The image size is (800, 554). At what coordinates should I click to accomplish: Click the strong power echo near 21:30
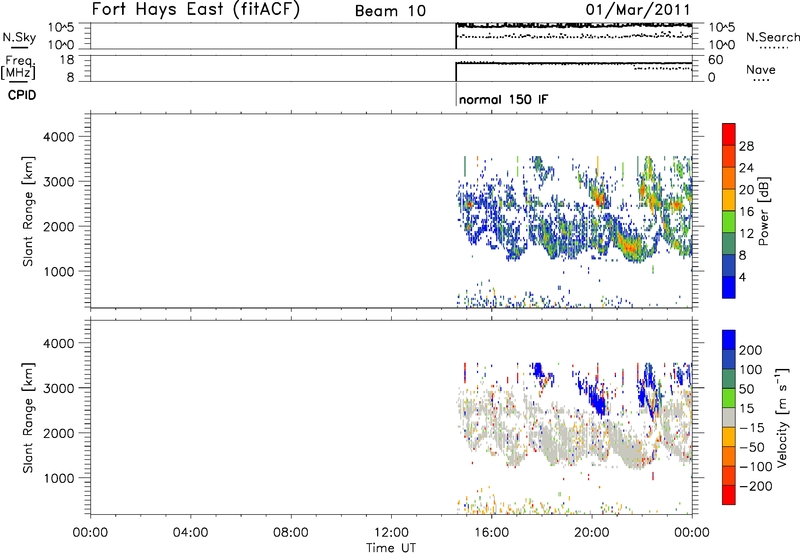coord(629,247)
